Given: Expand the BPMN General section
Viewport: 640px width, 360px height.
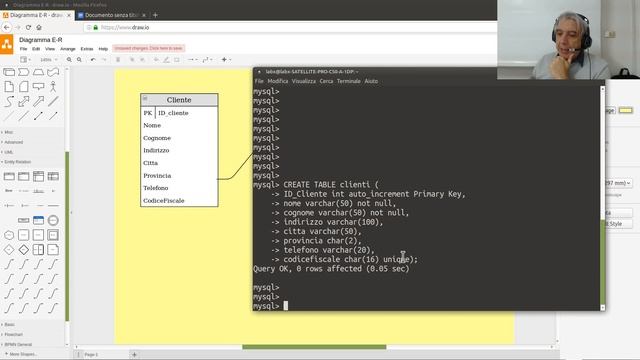Looking at the screenshot, I should click(17, 344).
